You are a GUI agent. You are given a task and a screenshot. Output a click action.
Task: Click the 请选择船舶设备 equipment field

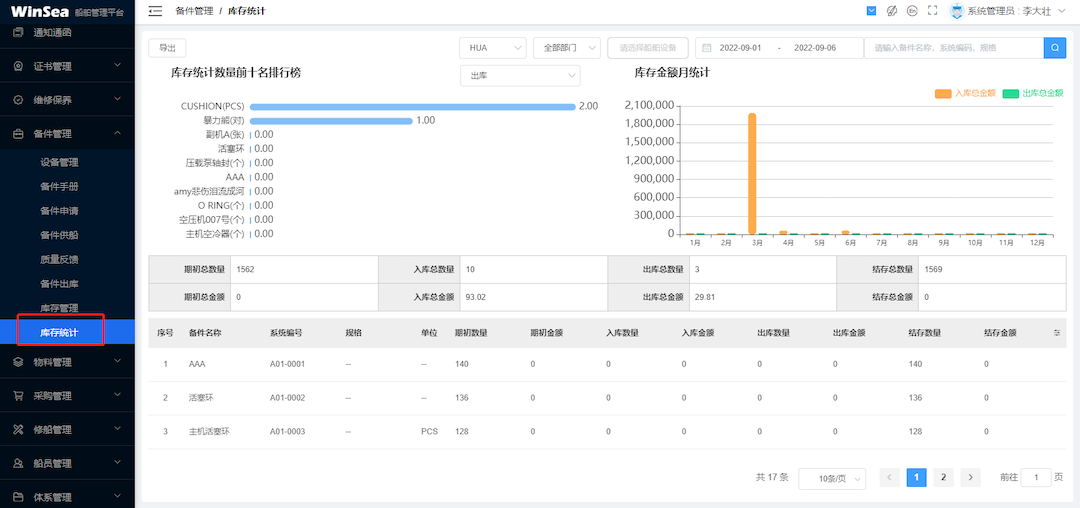click(x=648, y=47)
